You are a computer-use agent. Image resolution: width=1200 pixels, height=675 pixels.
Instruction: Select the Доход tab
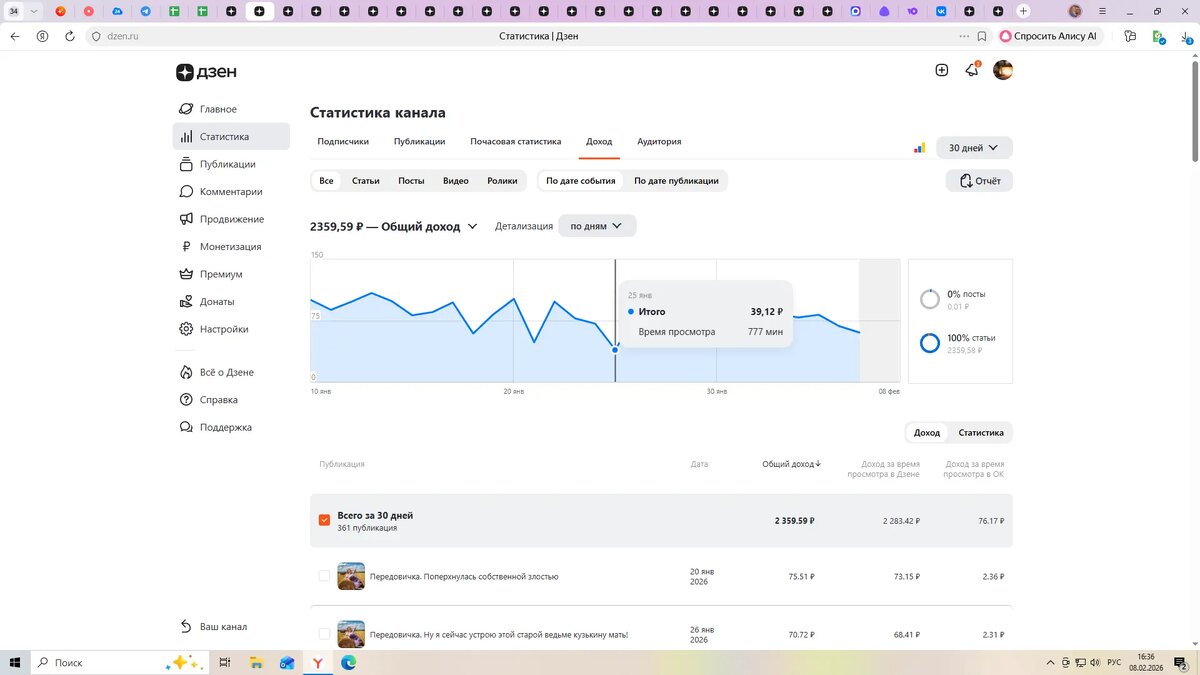click(599, 142)
